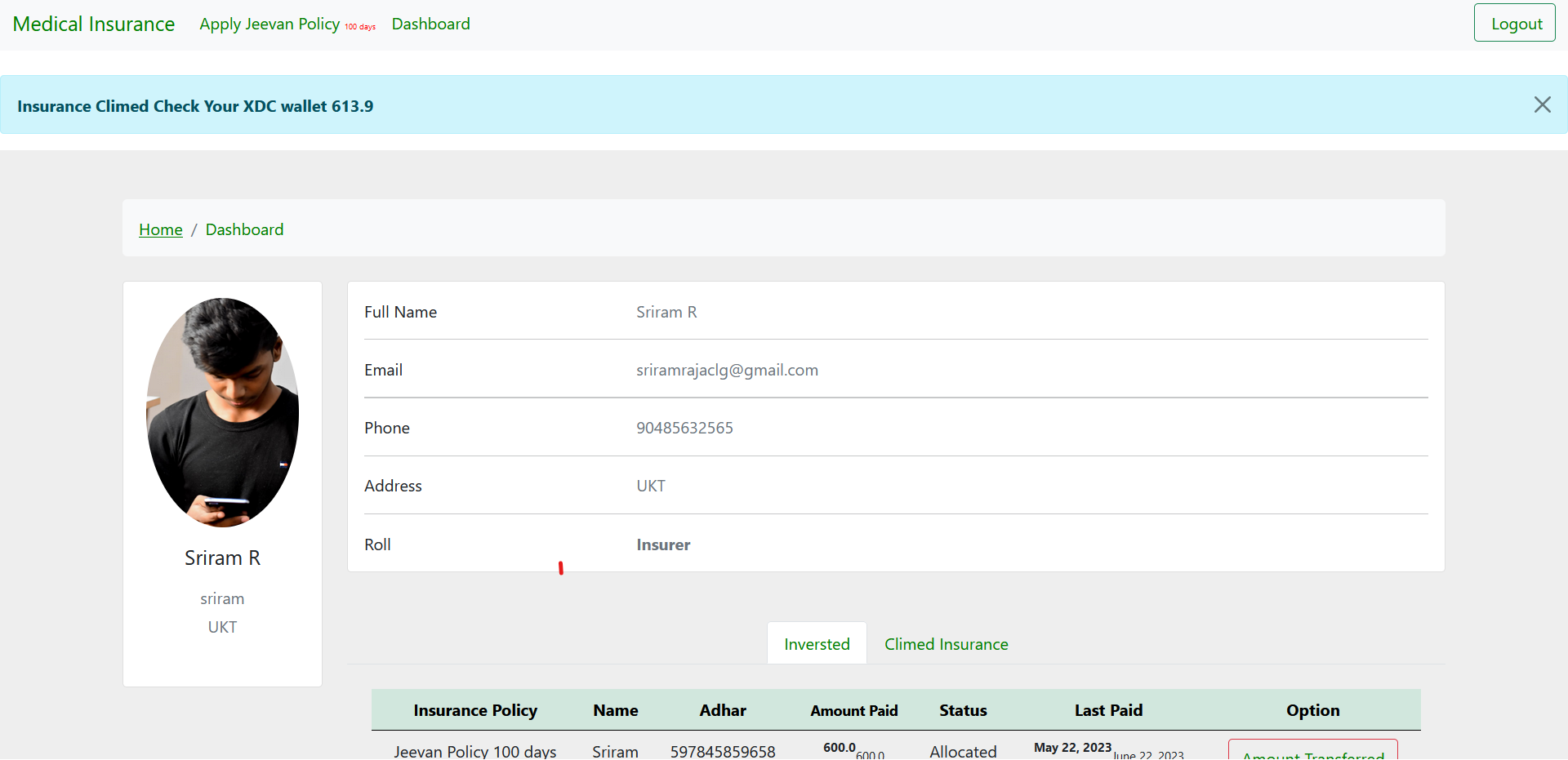
Task: Open Apply Jeevan Policy page
Action: pyautogui.click(x=287, y=24)
